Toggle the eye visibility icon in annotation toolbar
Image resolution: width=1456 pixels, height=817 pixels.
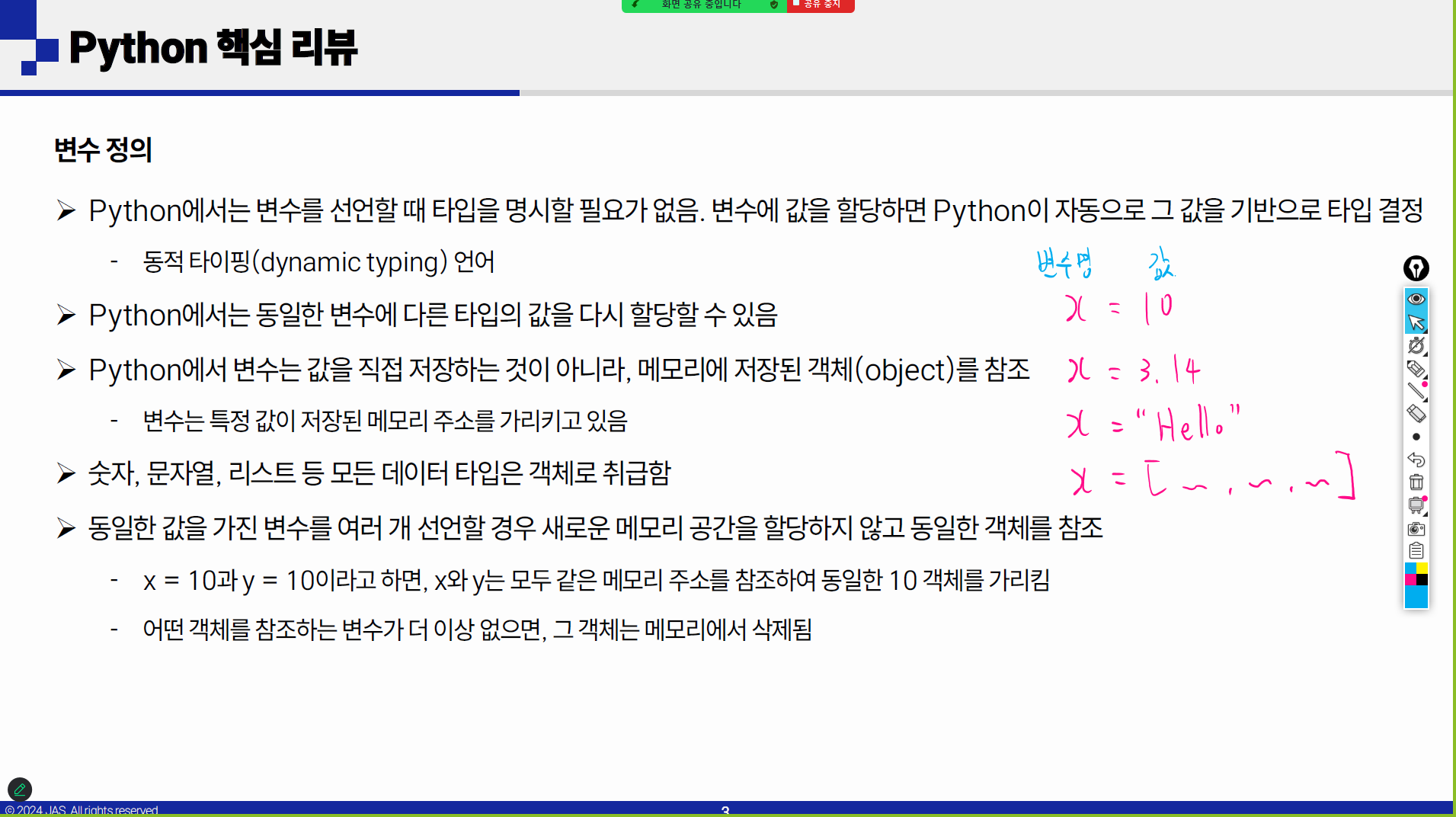tap(1416, 299)
